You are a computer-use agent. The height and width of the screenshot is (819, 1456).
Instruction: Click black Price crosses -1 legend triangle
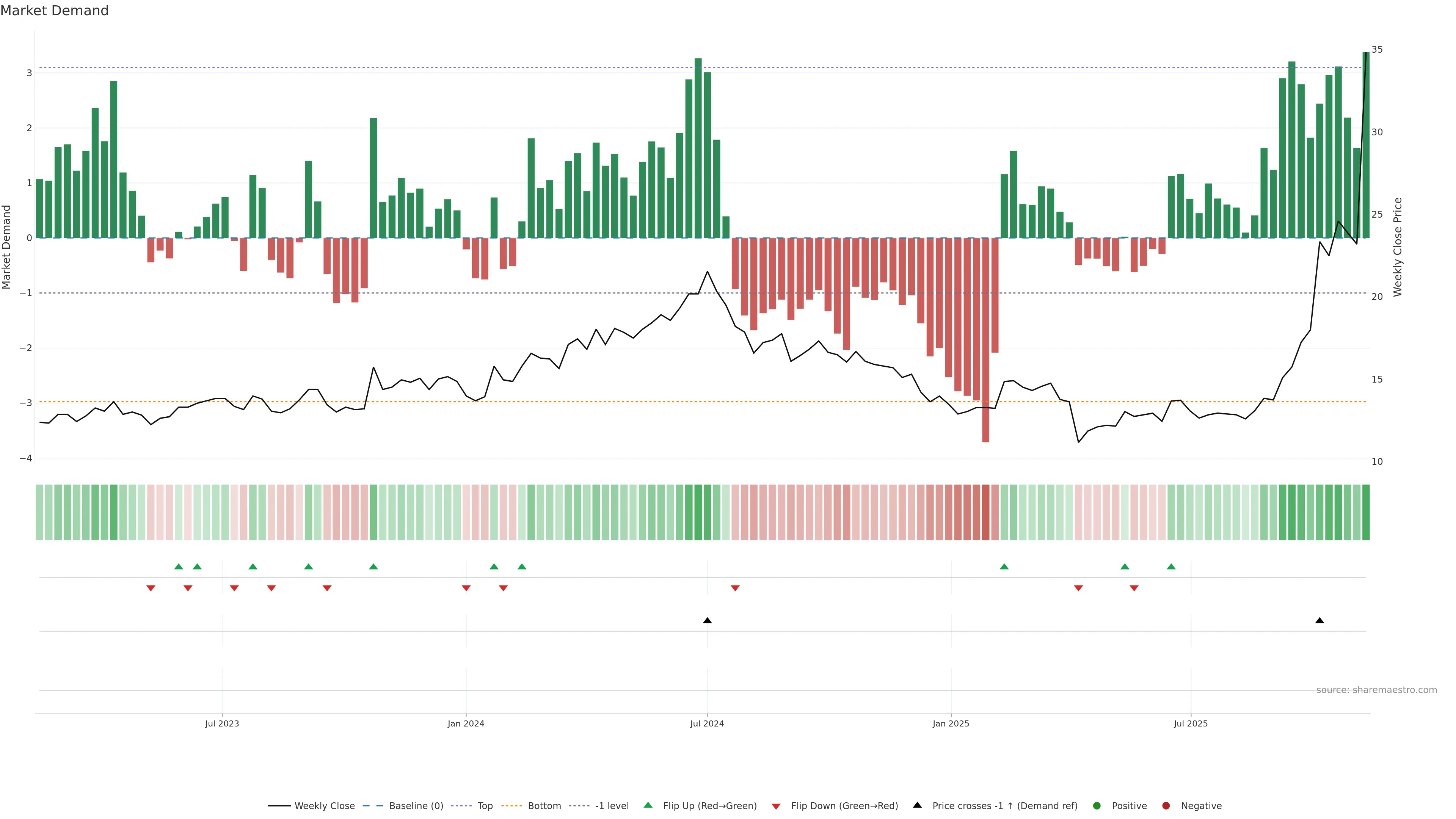tap(917, 805)
